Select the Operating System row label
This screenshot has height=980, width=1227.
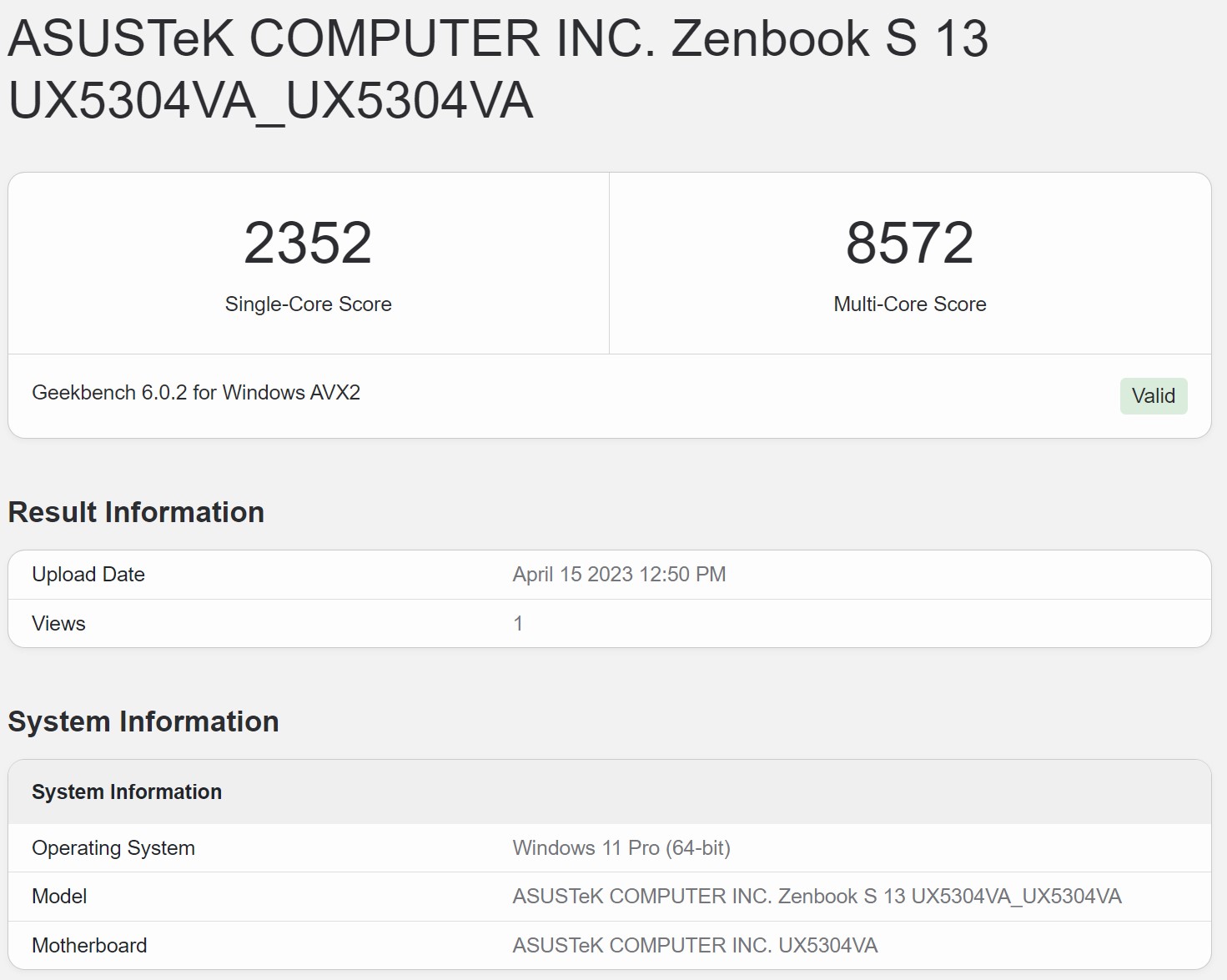(113, 848)
